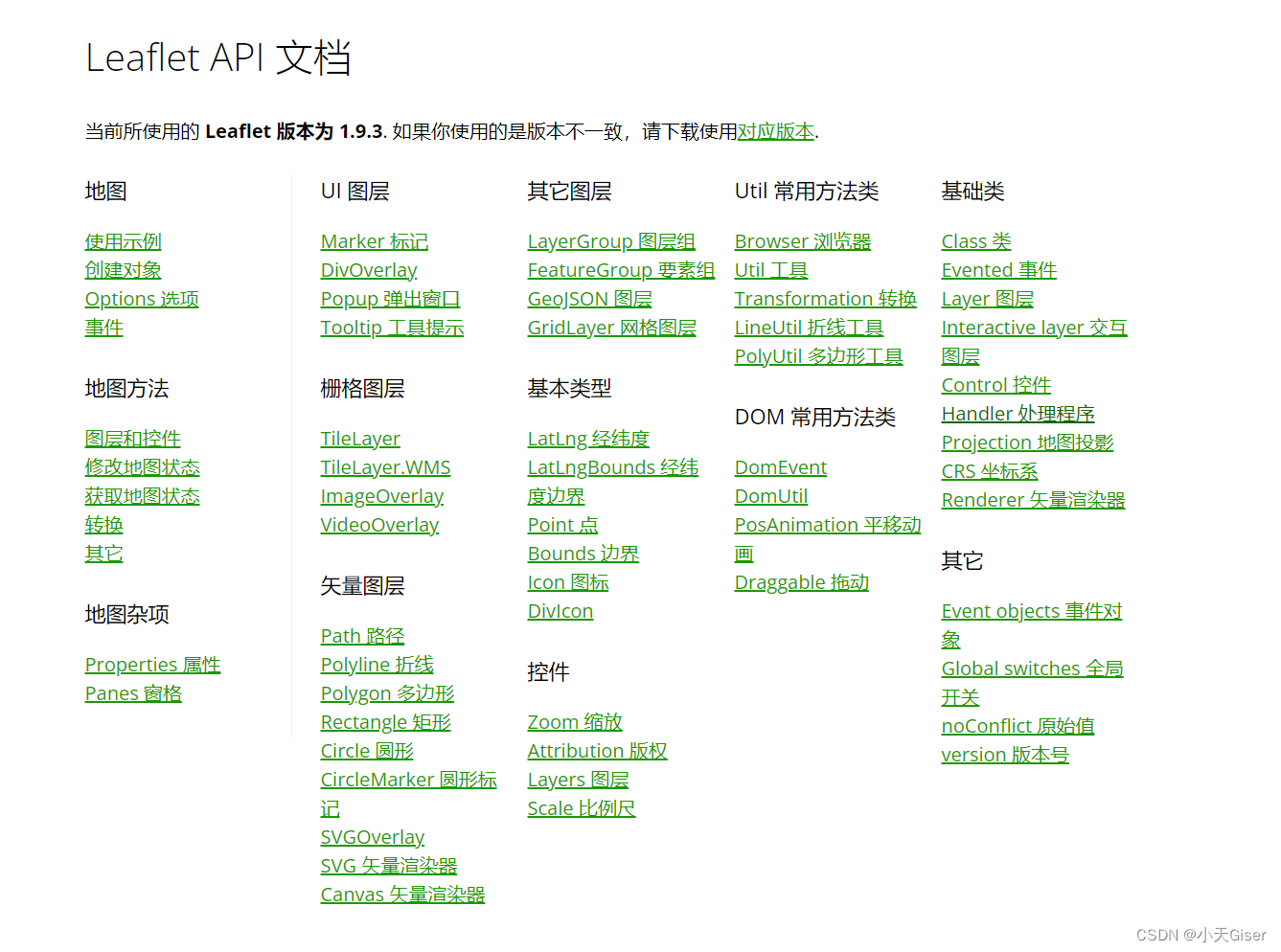Go to Evented 事件
1281x952 pixels.
[x=999, y=270]
